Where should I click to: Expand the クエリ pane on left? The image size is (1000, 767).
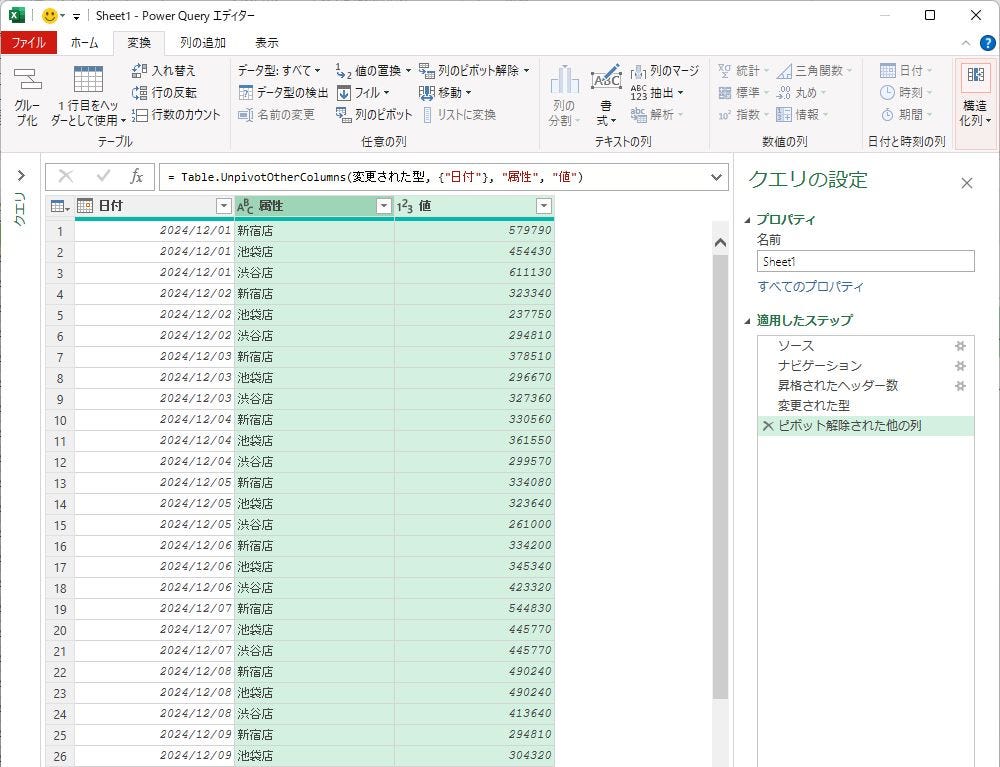20,176
